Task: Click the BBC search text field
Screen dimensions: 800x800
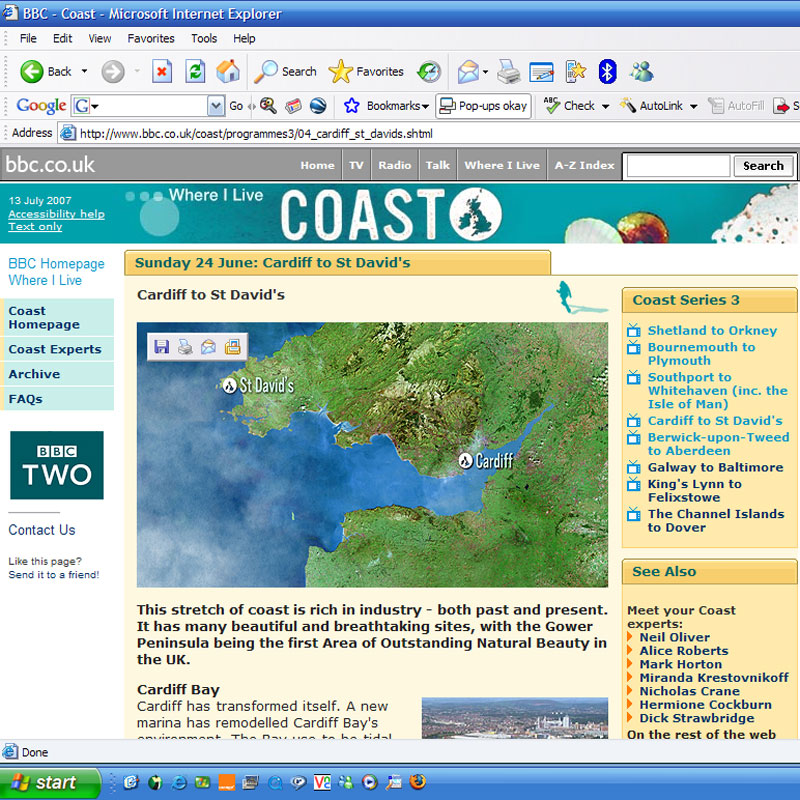Action: point(677,166)
